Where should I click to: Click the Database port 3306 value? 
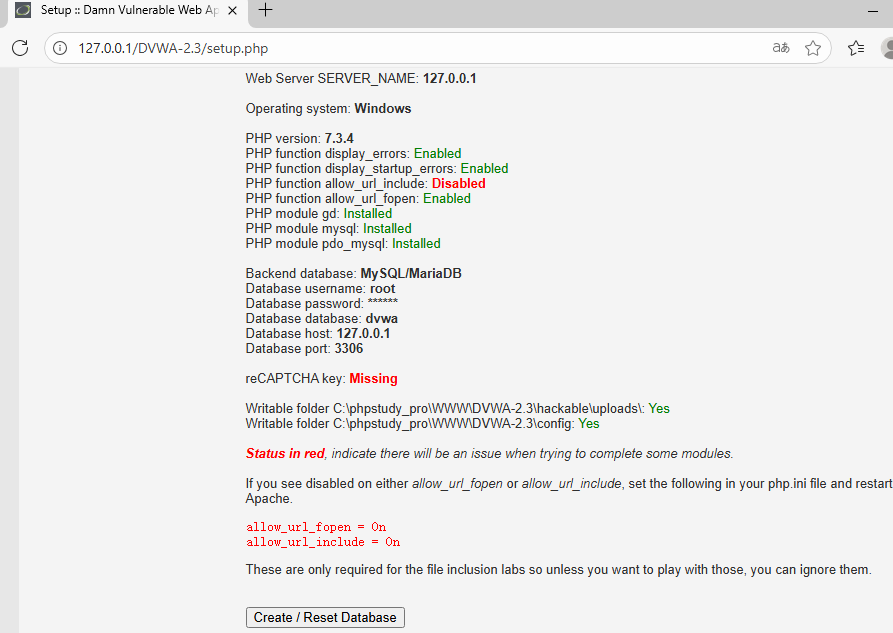349,349
